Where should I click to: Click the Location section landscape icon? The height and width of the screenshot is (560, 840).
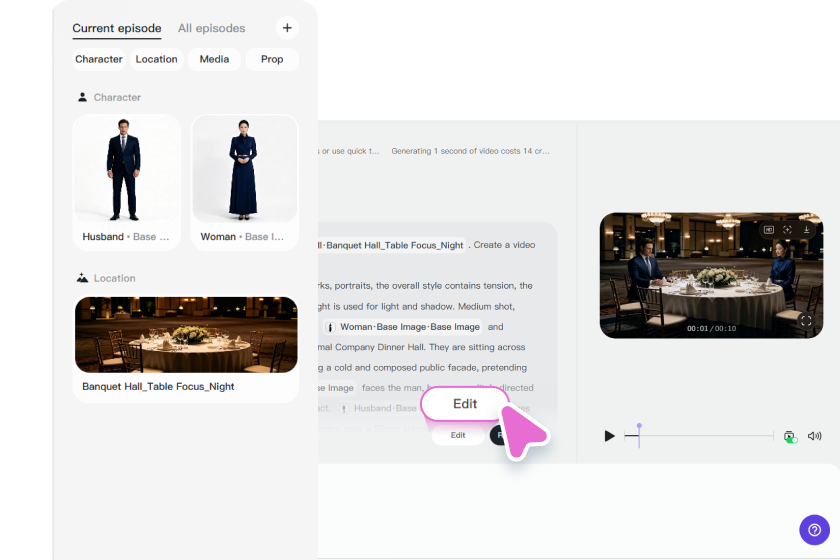[82, 278]
